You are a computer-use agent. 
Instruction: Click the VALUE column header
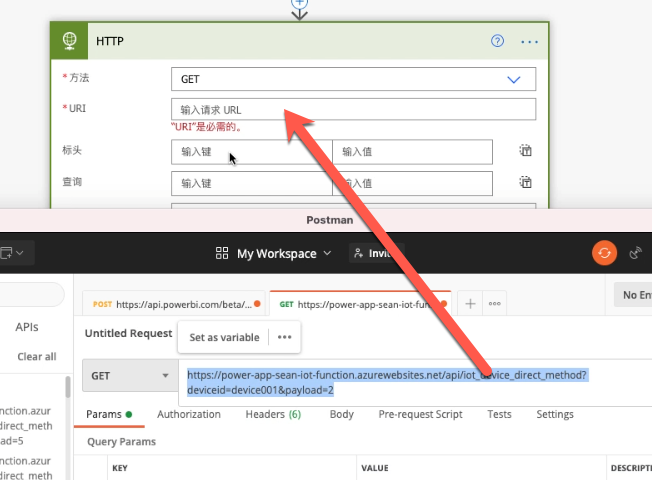[375, 468]
